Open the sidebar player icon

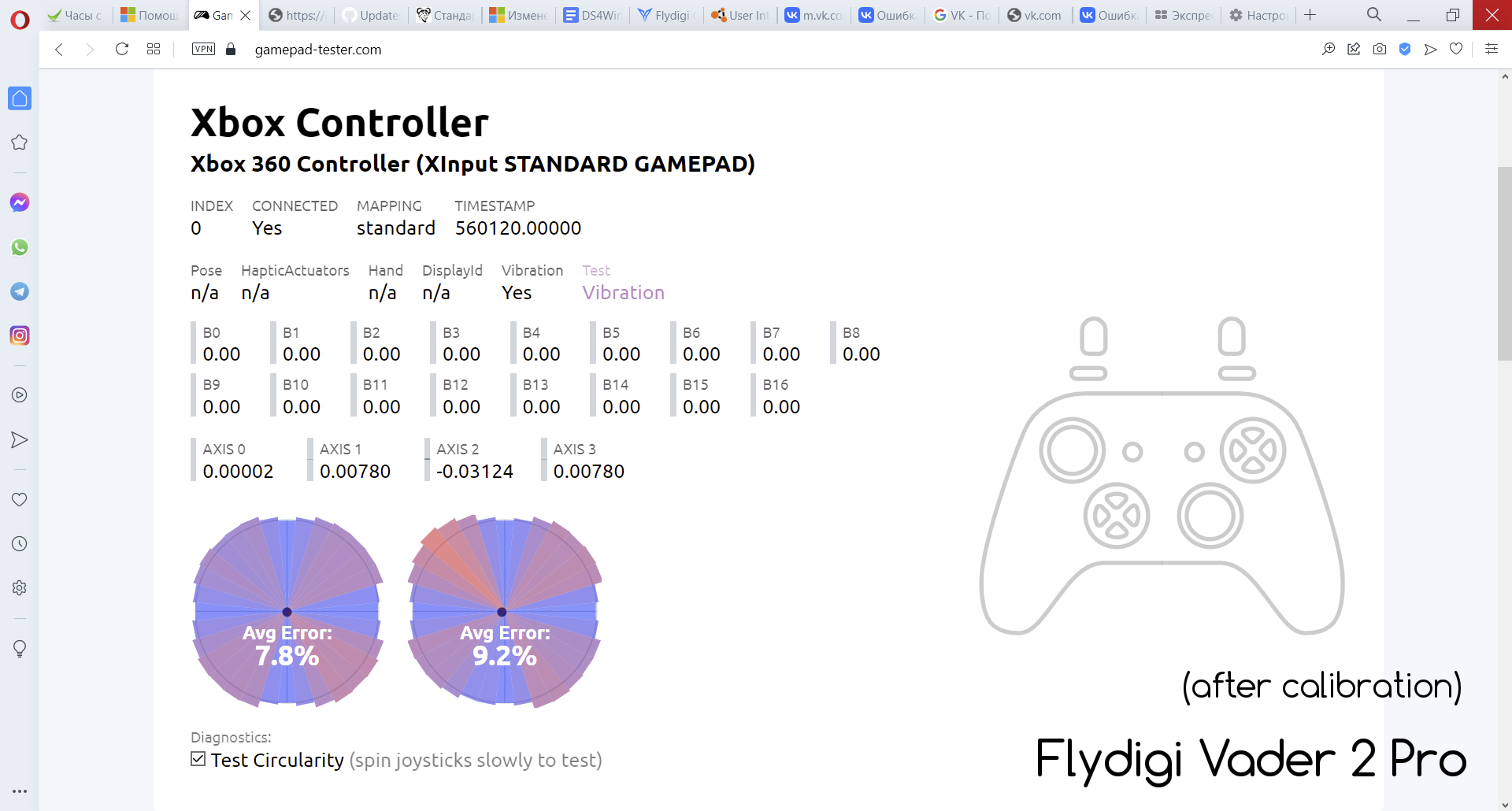pos(20,395)
